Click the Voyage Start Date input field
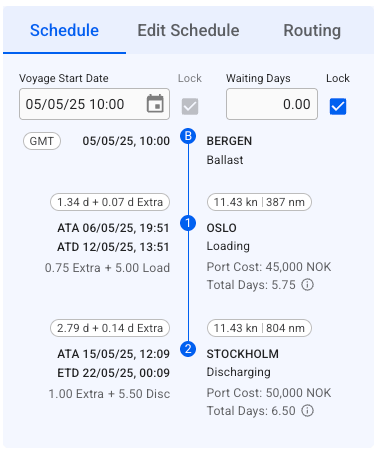378x452 pixels. point(94,104)
